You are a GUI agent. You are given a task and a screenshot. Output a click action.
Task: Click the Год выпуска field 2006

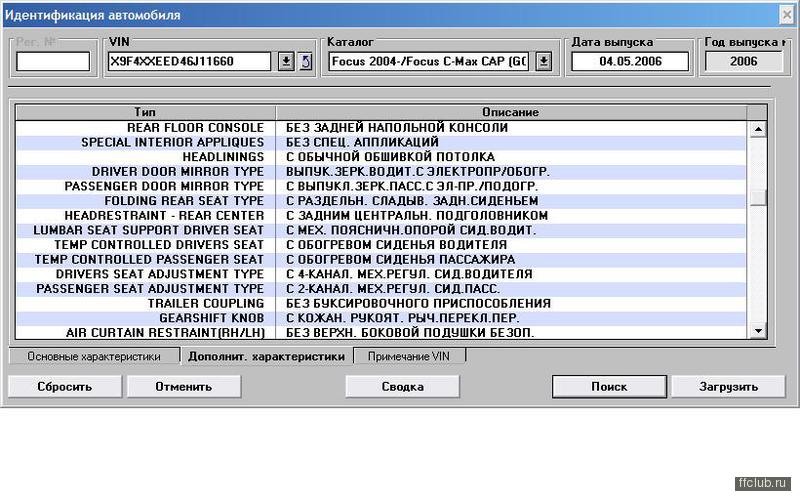click(x=743, y=62)
